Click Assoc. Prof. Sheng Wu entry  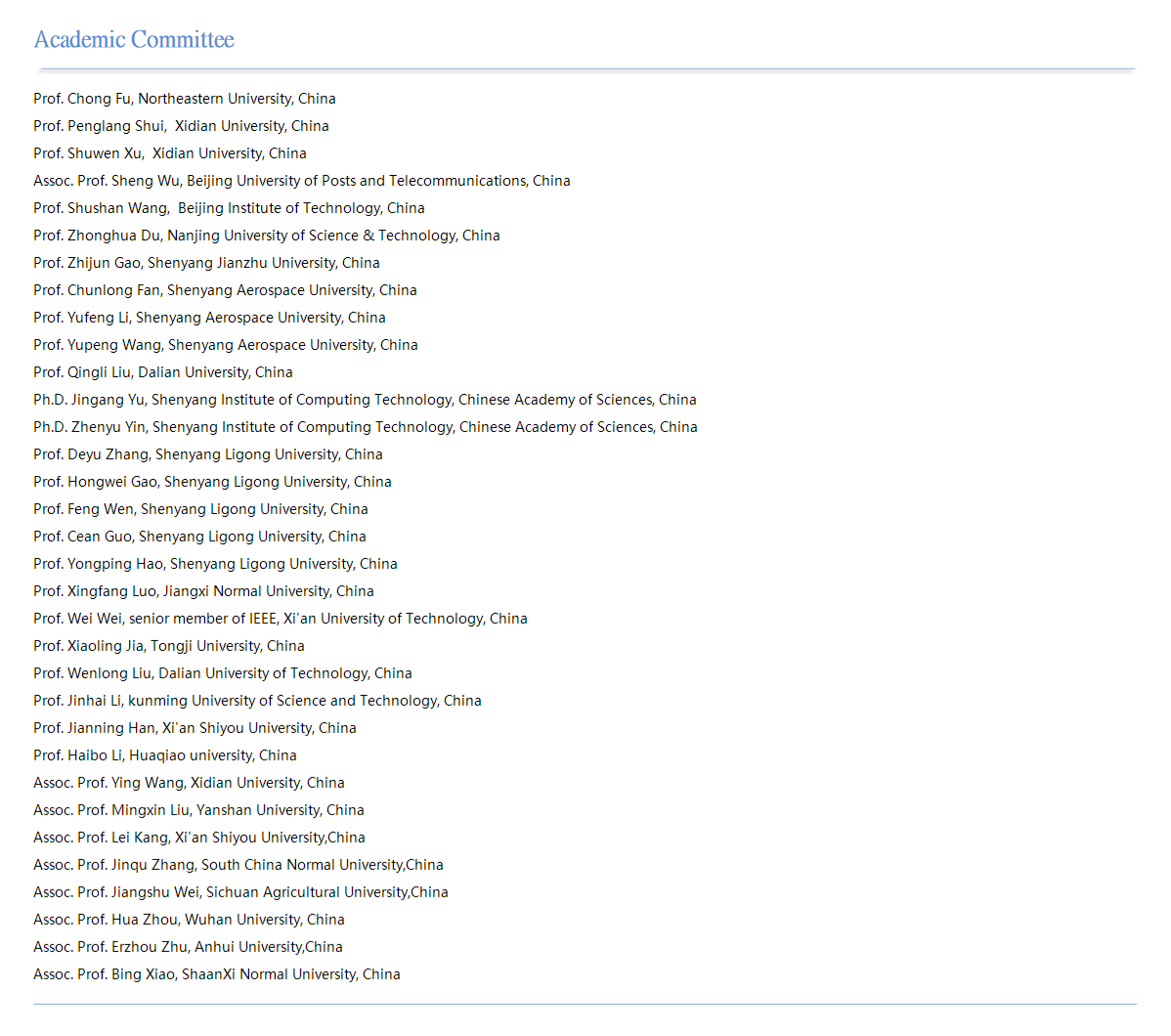[x=302, y=181]
